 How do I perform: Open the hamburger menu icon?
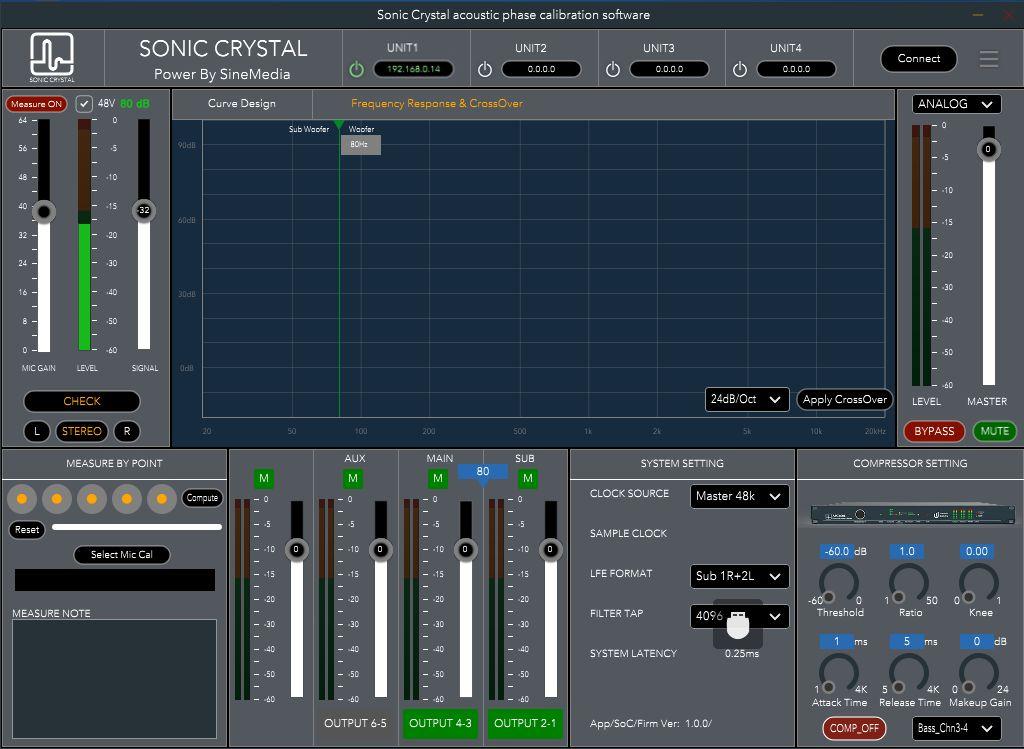[988, 59]
